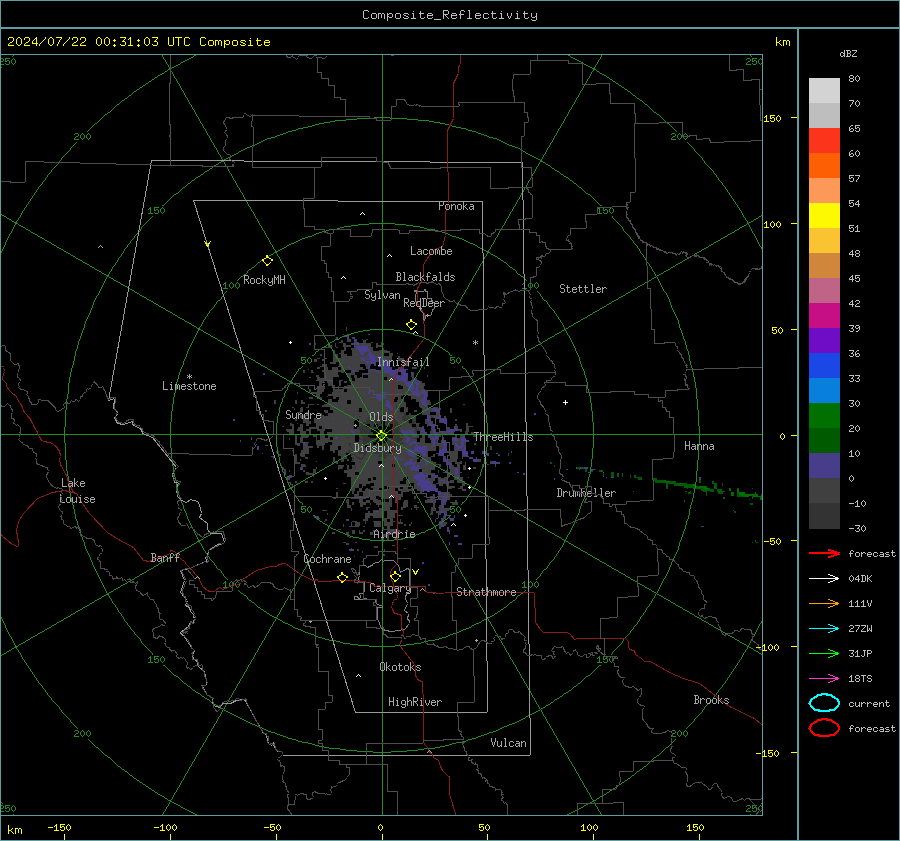The height and width of the screenshot is (841, 900).
Task: Click the magenta 18TS arrow icon
Action: point(824,679)
